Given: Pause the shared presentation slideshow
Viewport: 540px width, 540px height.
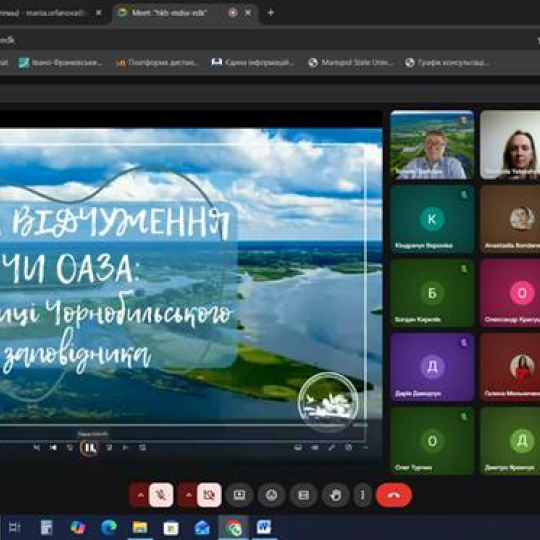Looking at the screenshot, I should pyautogui.click(x=89, y=447).
